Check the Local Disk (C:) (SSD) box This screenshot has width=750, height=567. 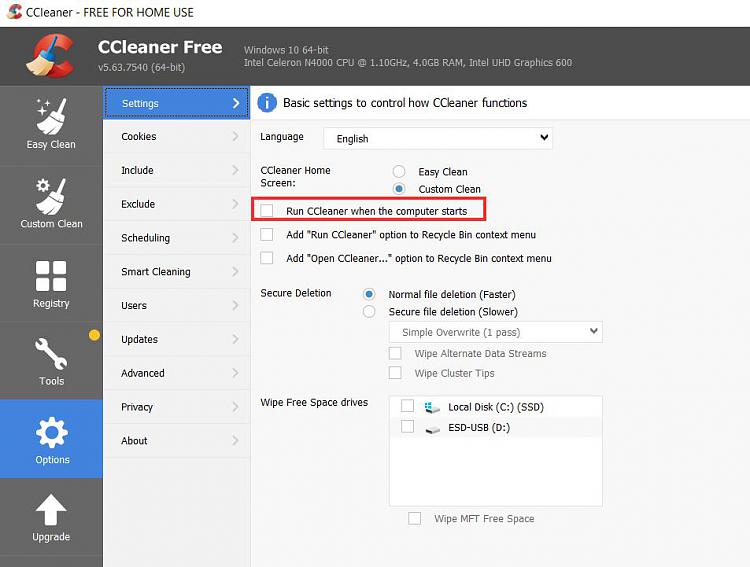(x=408, y=406)
